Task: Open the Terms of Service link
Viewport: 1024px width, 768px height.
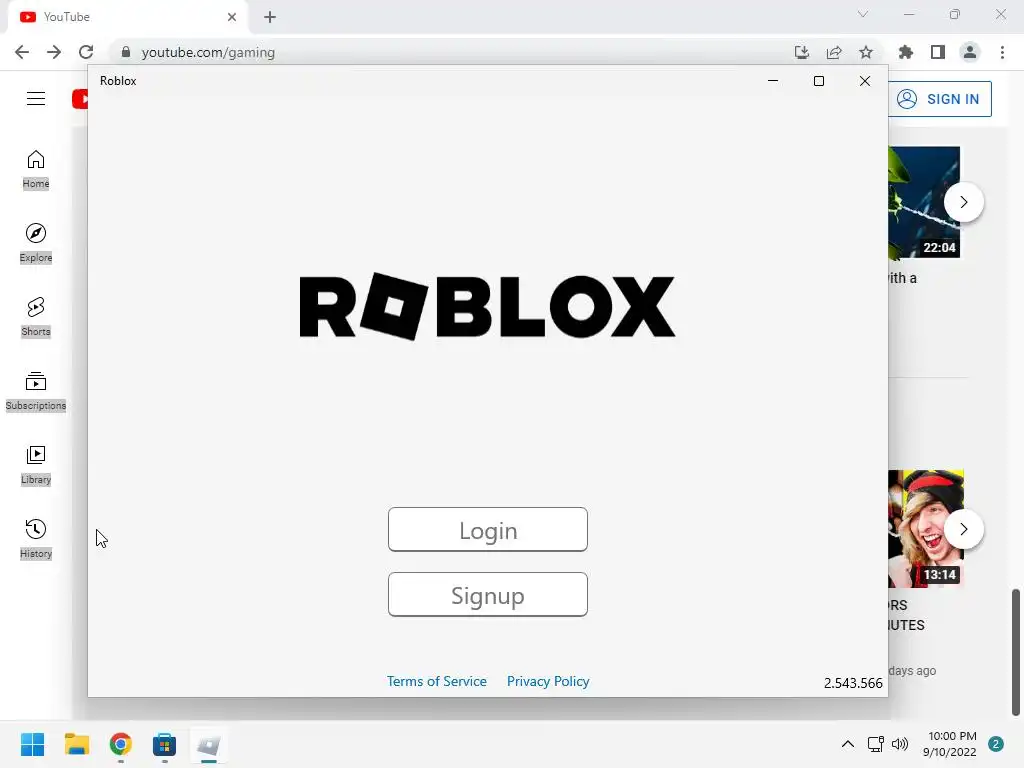Action: (436, 681)
